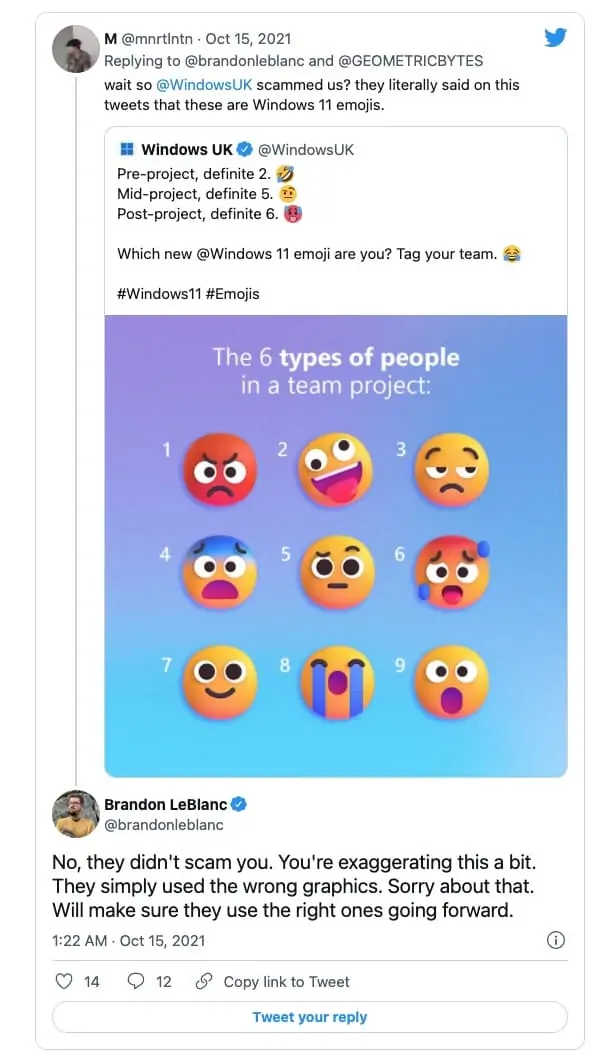Open user M's profile avatar
Image resolution: width=614 pixels, height=1053 pixels.
click(x=75, y=49)
